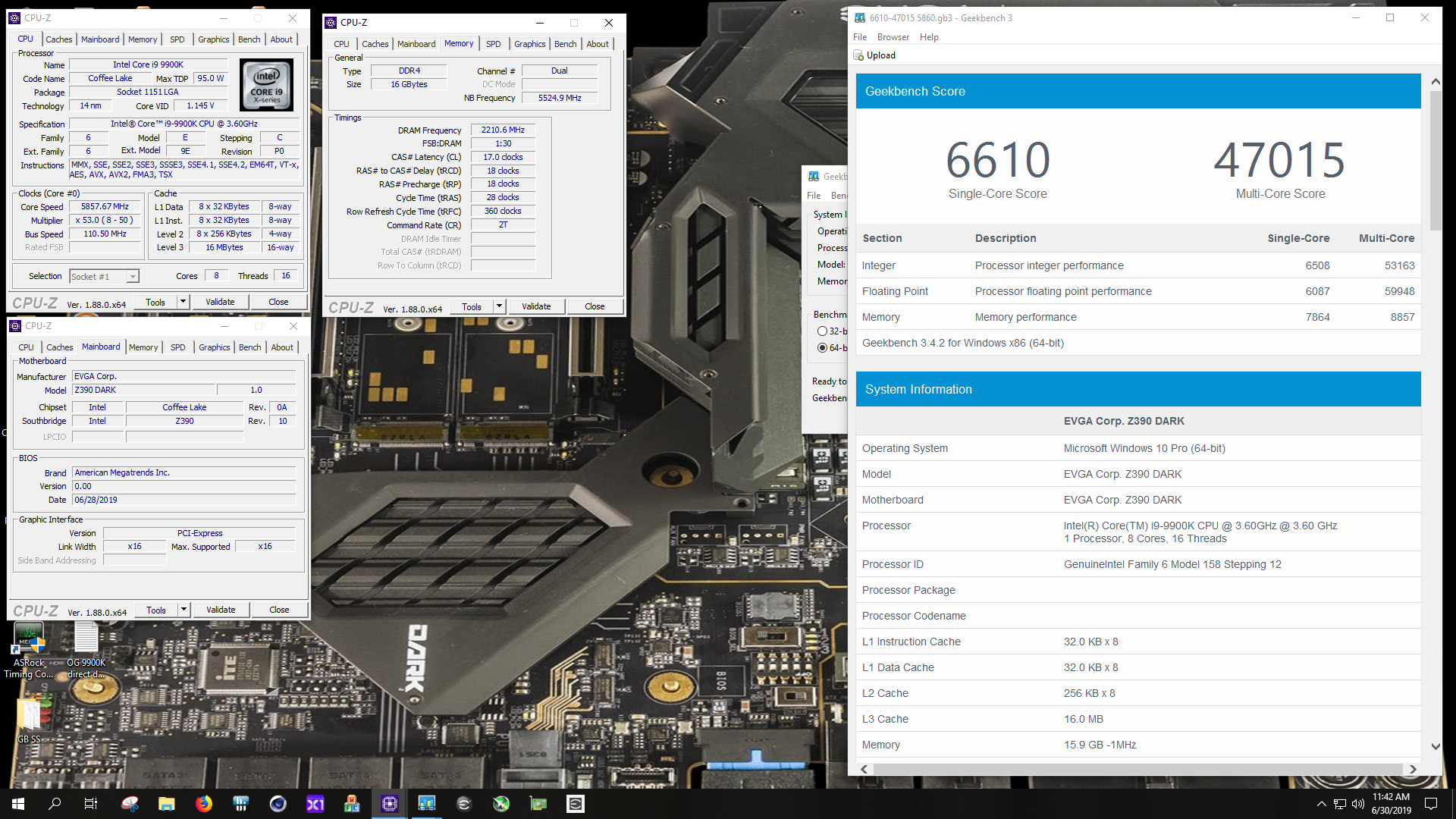Click Tools button in Mainboard CPU-Z window
The width and height of the screenshot is (1456, 819).
[x=156, y=610]
